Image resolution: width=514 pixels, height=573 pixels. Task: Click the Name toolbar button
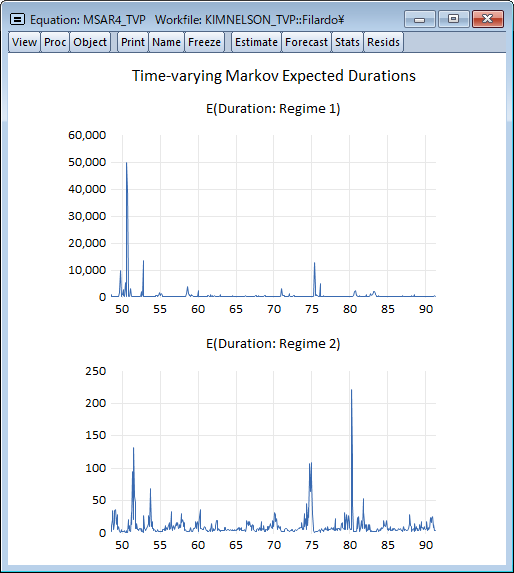(166, 42)
